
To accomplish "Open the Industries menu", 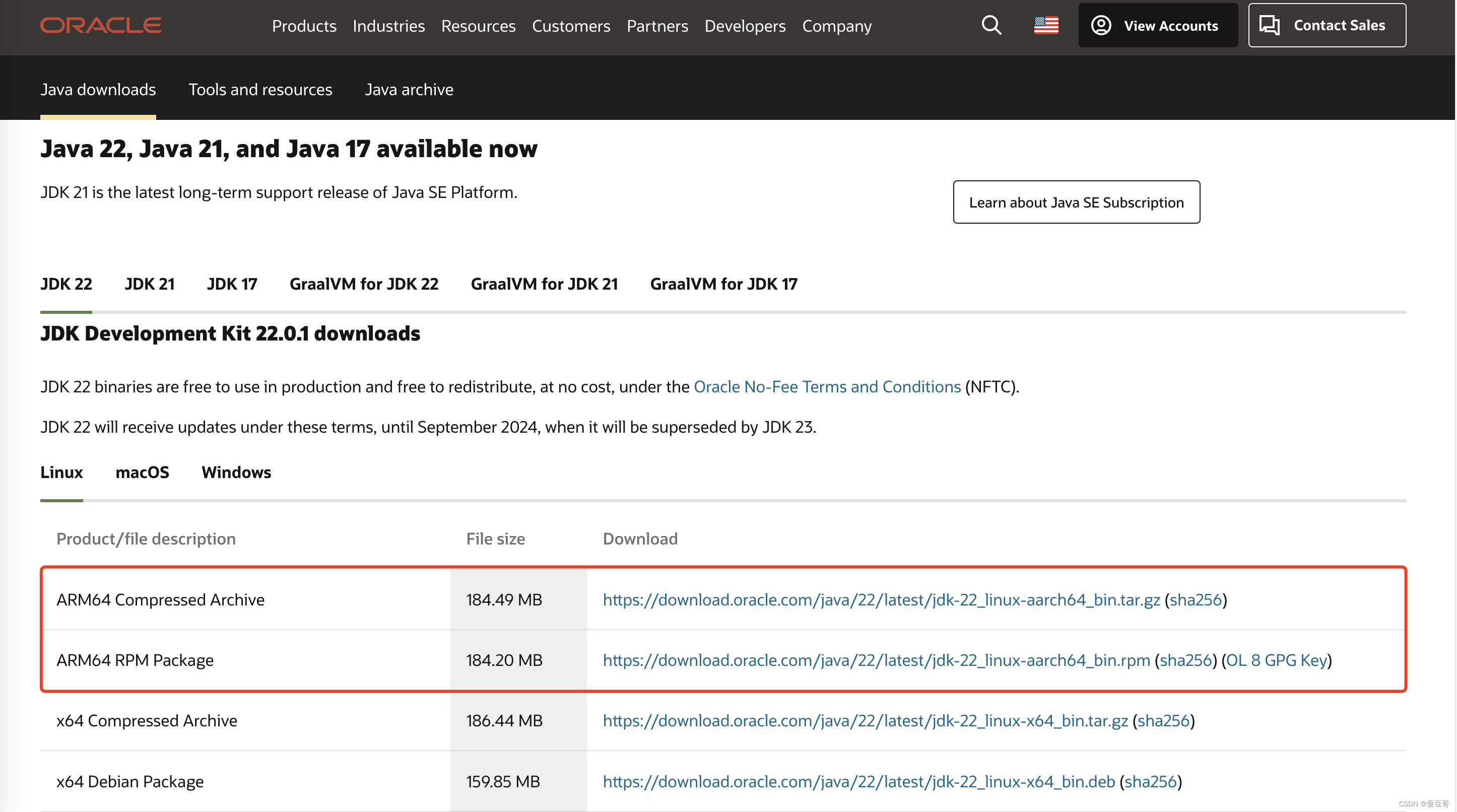I will (x=388, y=26).
